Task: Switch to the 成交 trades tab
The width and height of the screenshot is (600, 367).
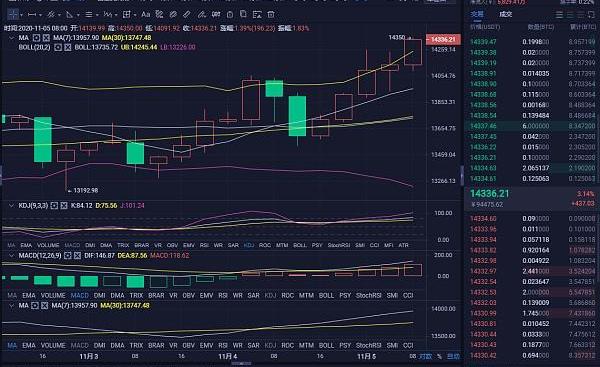Action: click(x=505, y=15)
